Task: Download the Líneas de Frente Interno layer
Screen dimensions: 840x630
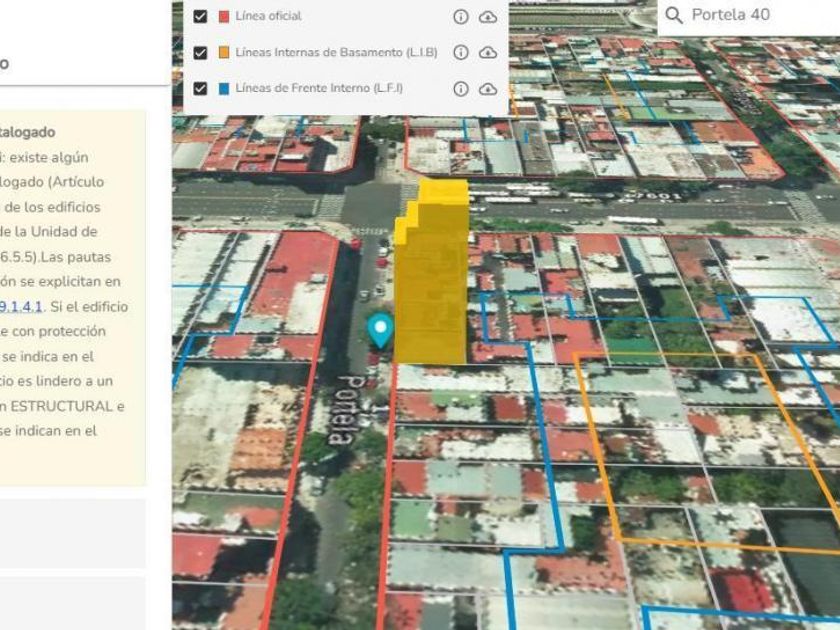Action: [488, 88]
